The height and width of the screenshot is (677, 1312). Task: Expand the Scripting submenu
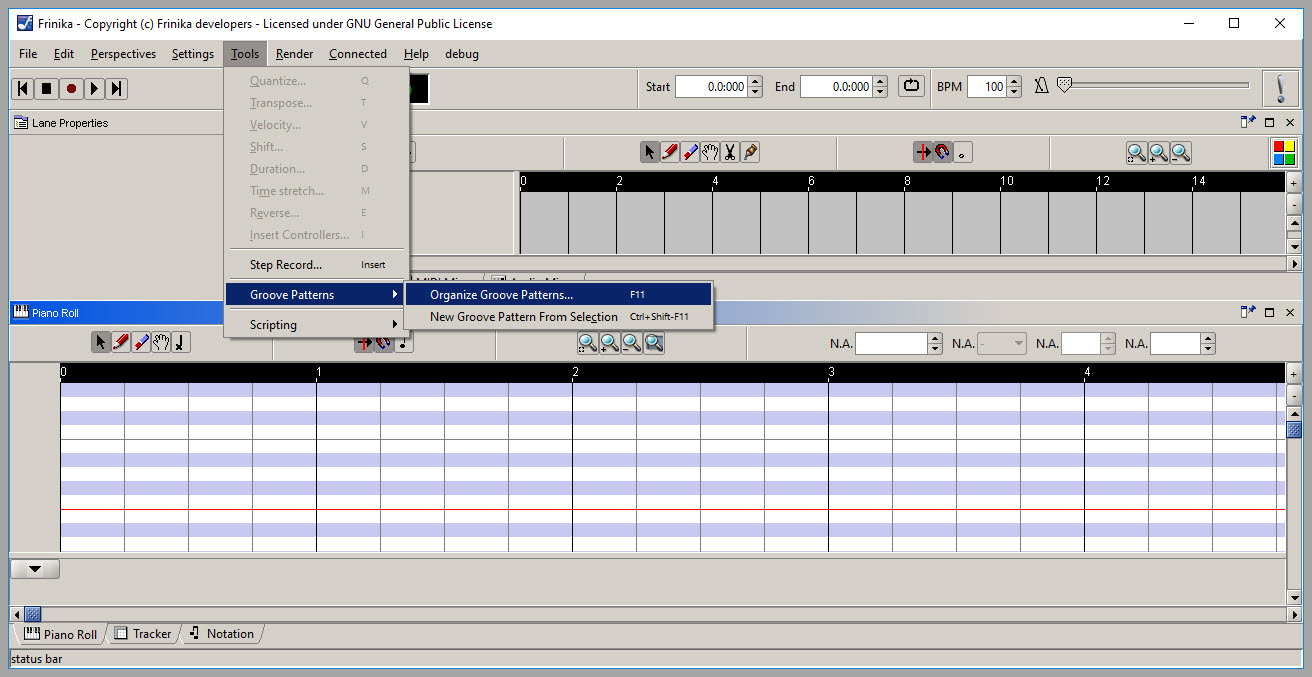tap(315, 325)
